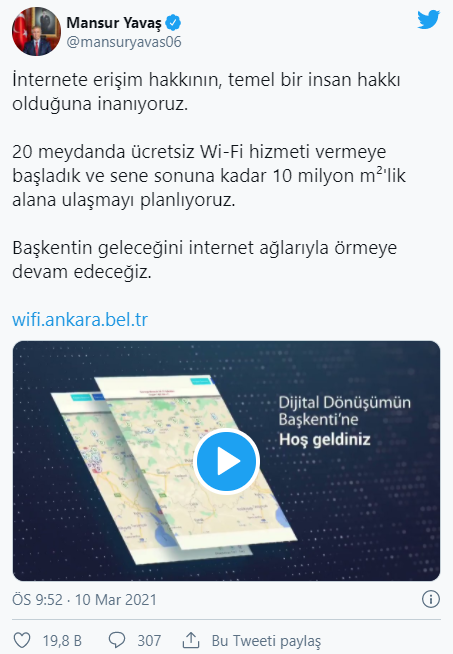Click the Başkentin geleceğini tweet paragraph

(x=204, y=259)
